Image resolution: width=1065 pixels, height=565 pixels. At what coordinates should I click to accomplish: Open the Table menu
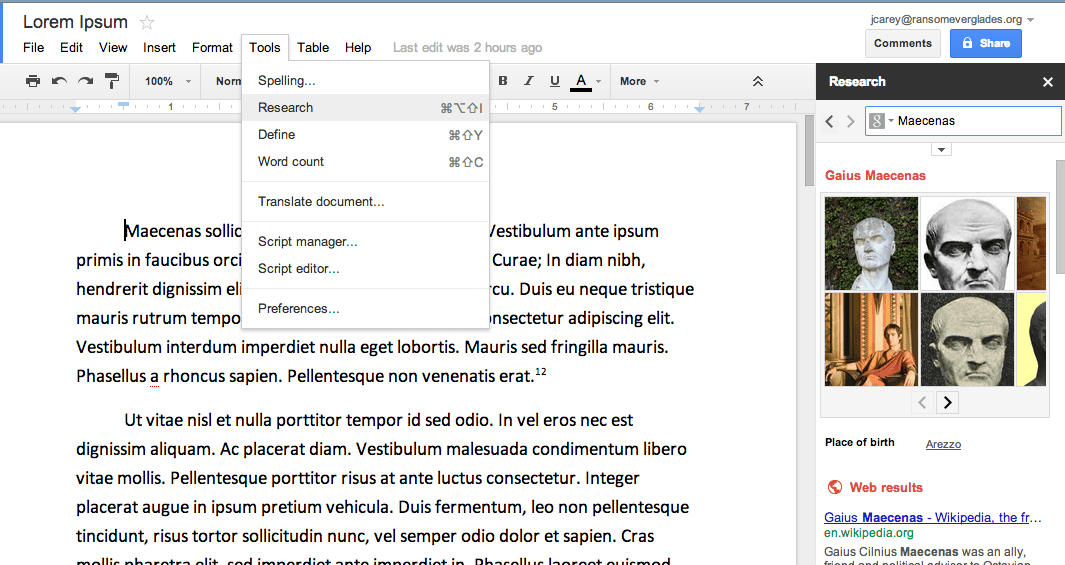pos(313,48)
